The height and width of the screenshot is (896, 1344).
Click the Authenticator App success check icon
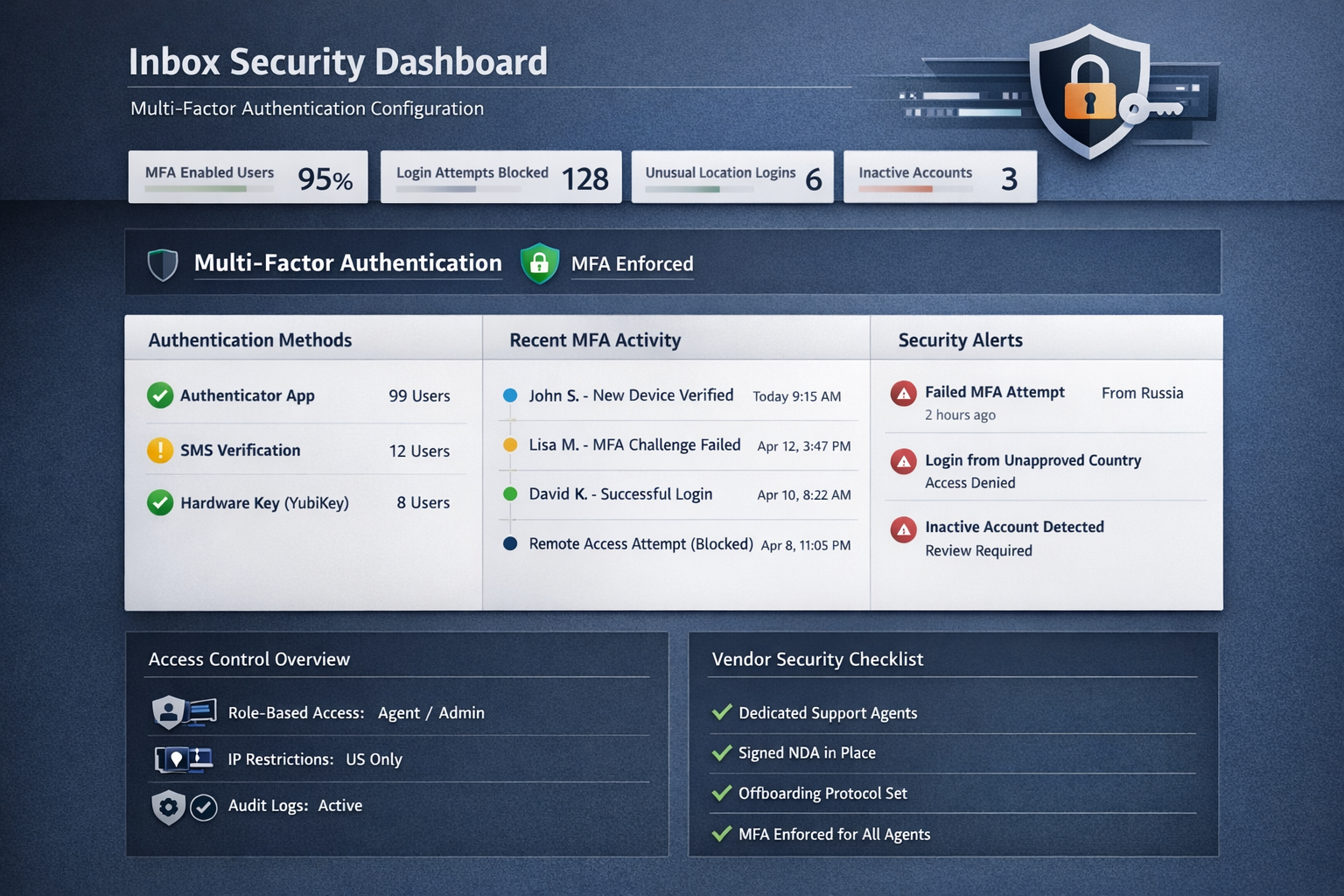coord(160,395)
